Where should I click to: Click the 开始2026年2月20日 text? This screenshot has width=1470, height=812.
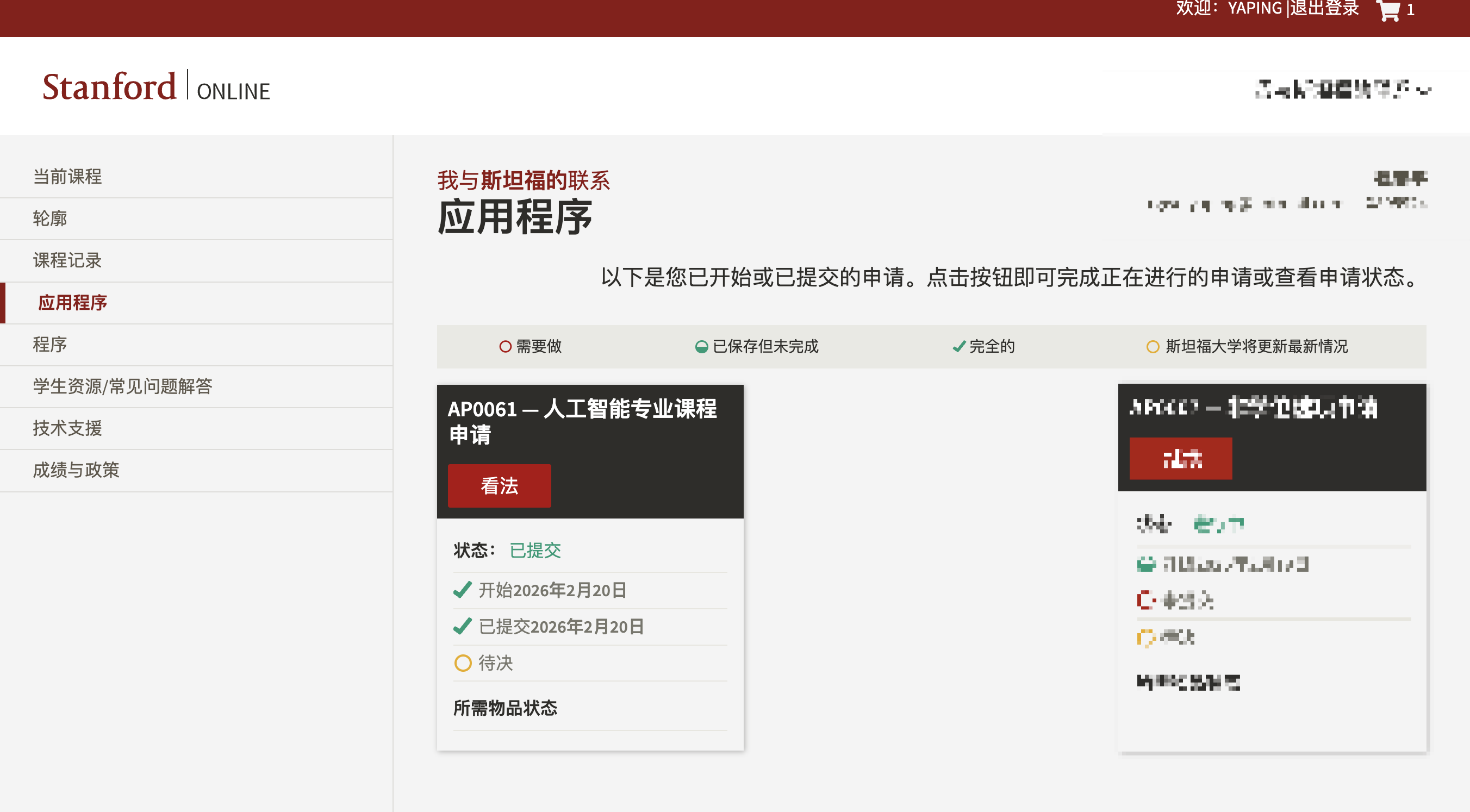552,590
